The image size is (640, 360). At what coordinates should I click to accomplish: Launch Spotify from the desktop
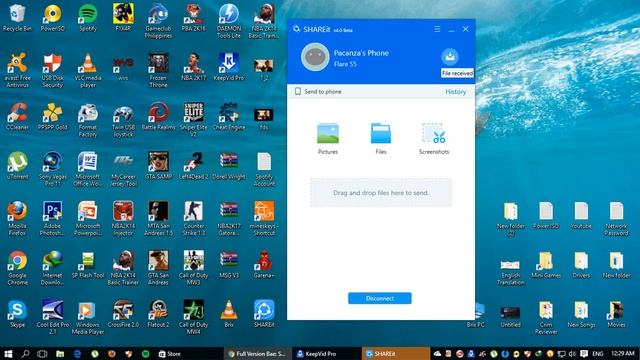(x=88, y=18)
